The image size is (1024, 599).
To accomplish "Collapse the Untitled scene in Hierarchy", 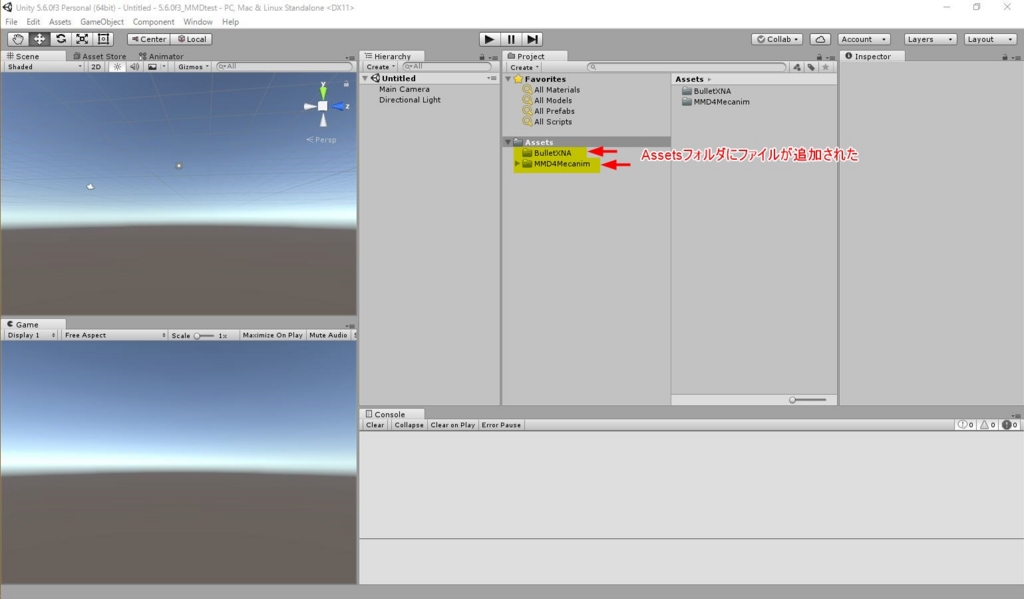I will pos(365,78).
